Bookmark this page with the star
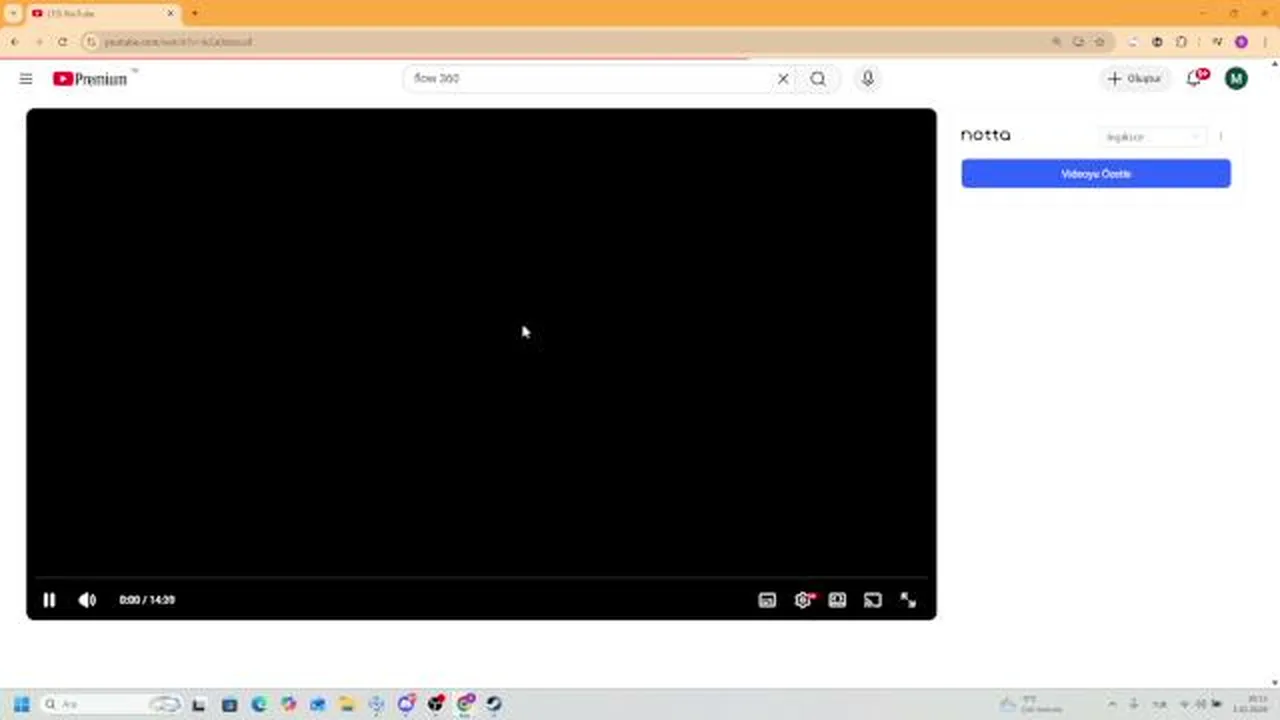Screen dimensions: 1280x720 point(1099,42)
